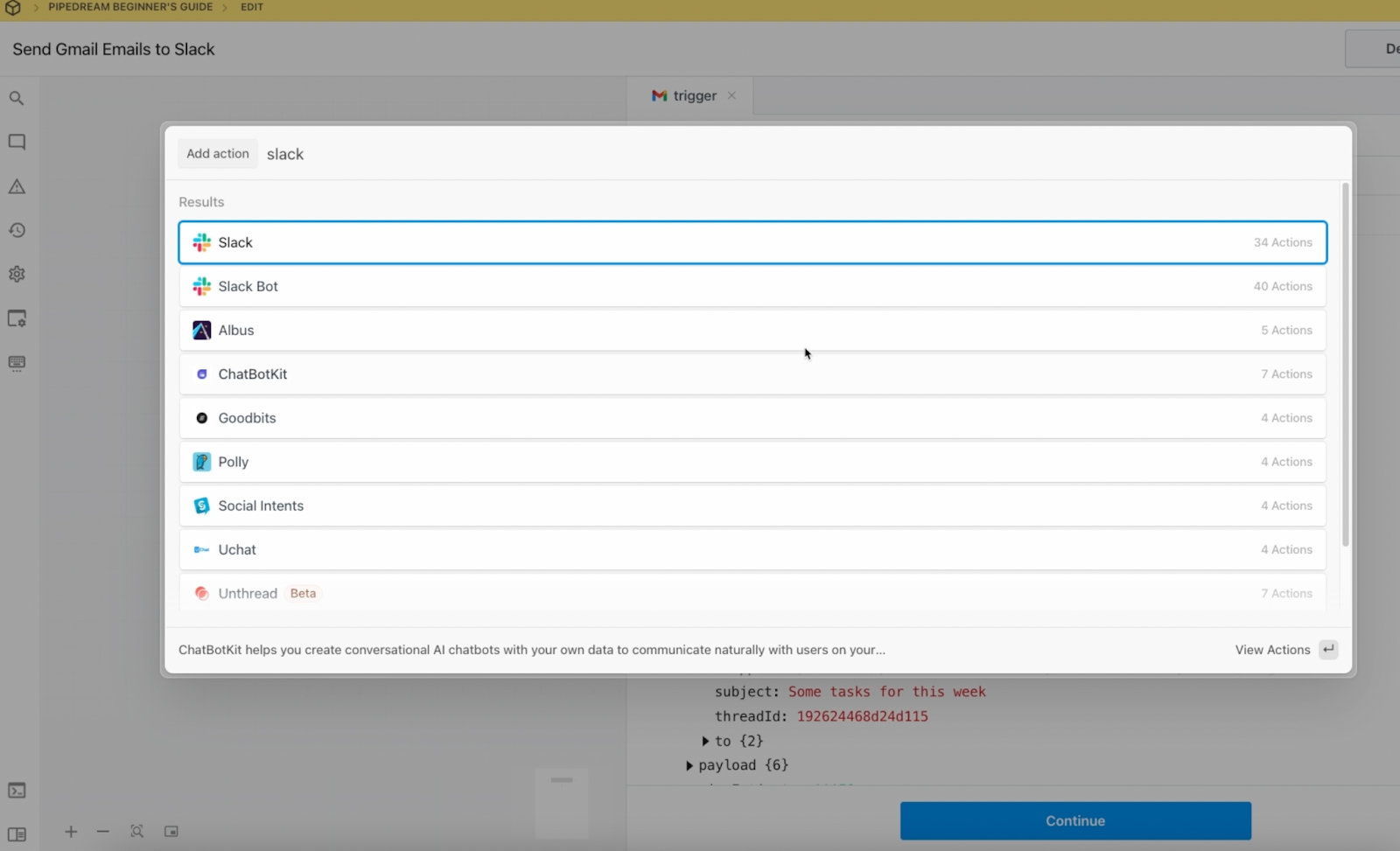Click the Unthread app icon
This screenshot has height=851, width=1400.
(x=202, y=593)
